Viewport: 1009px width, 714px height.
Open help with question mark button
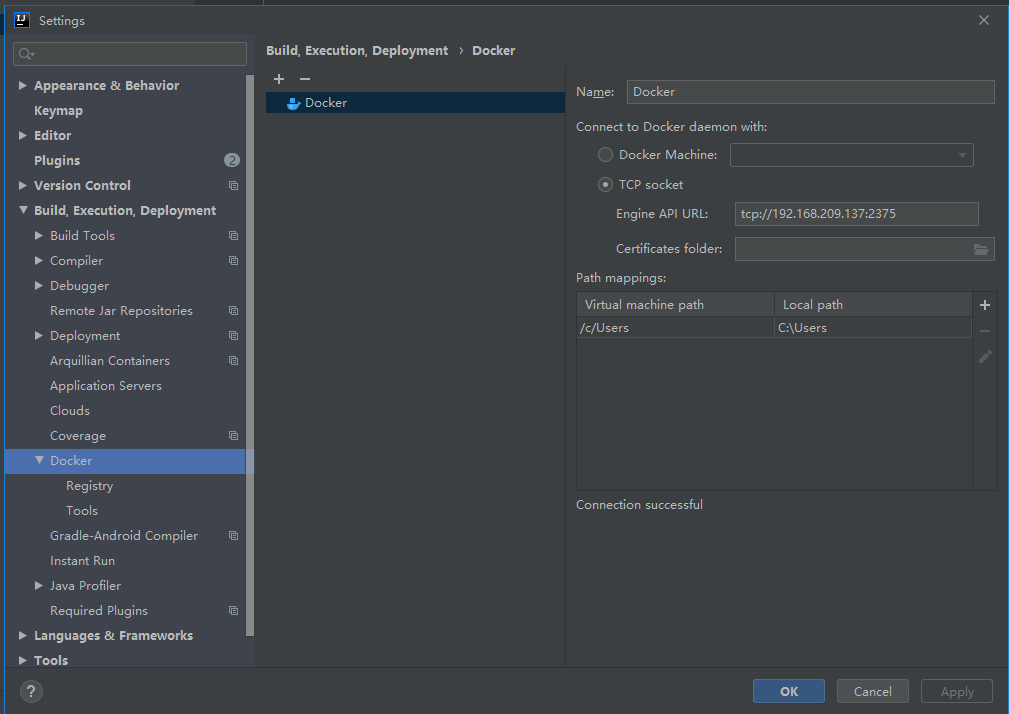pos(31,691)
